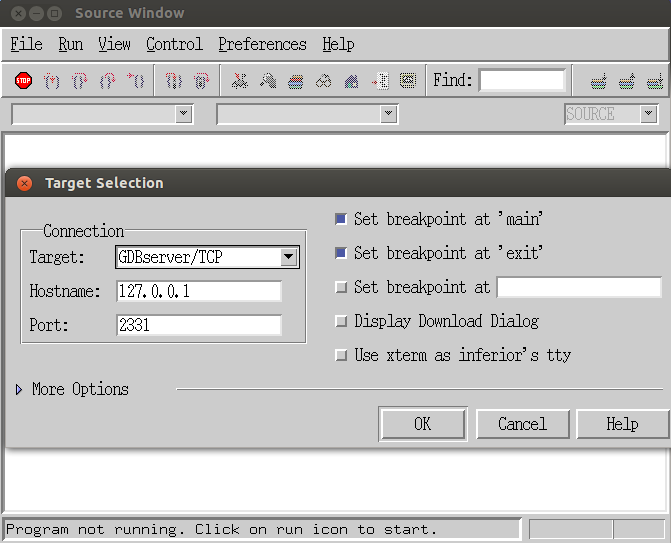Click the Hostname field showing 127.0.0.1
This screenshot has height=543, width=671.
coord(198,291)
